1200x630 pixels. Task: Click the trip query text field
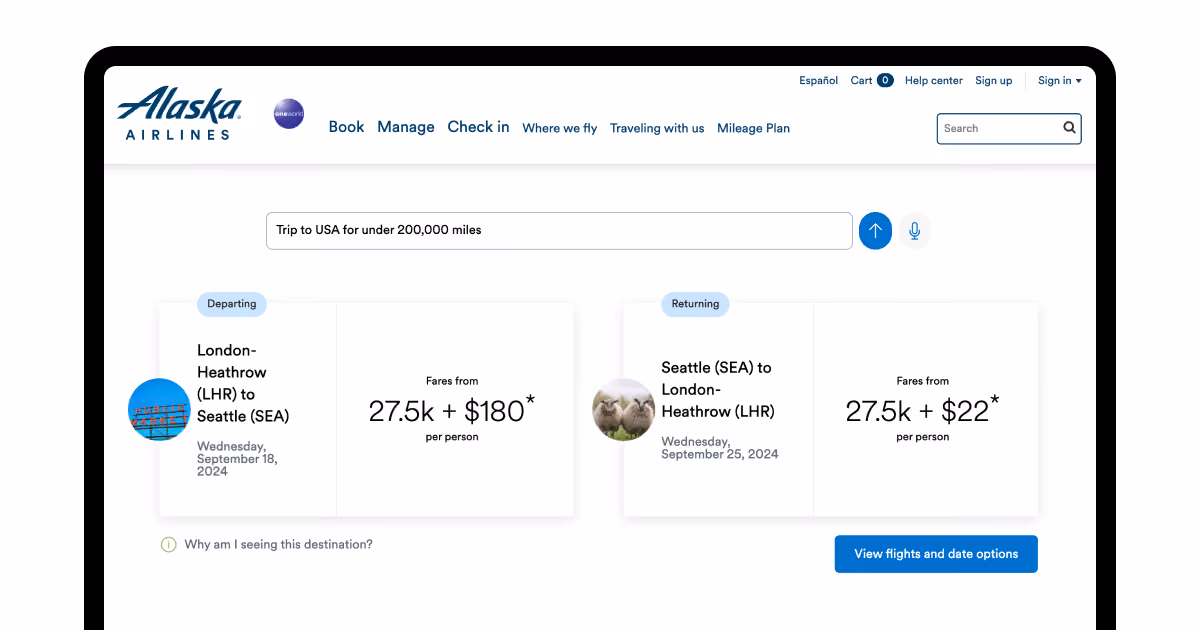pyautogui.click(x=559, y=231)
